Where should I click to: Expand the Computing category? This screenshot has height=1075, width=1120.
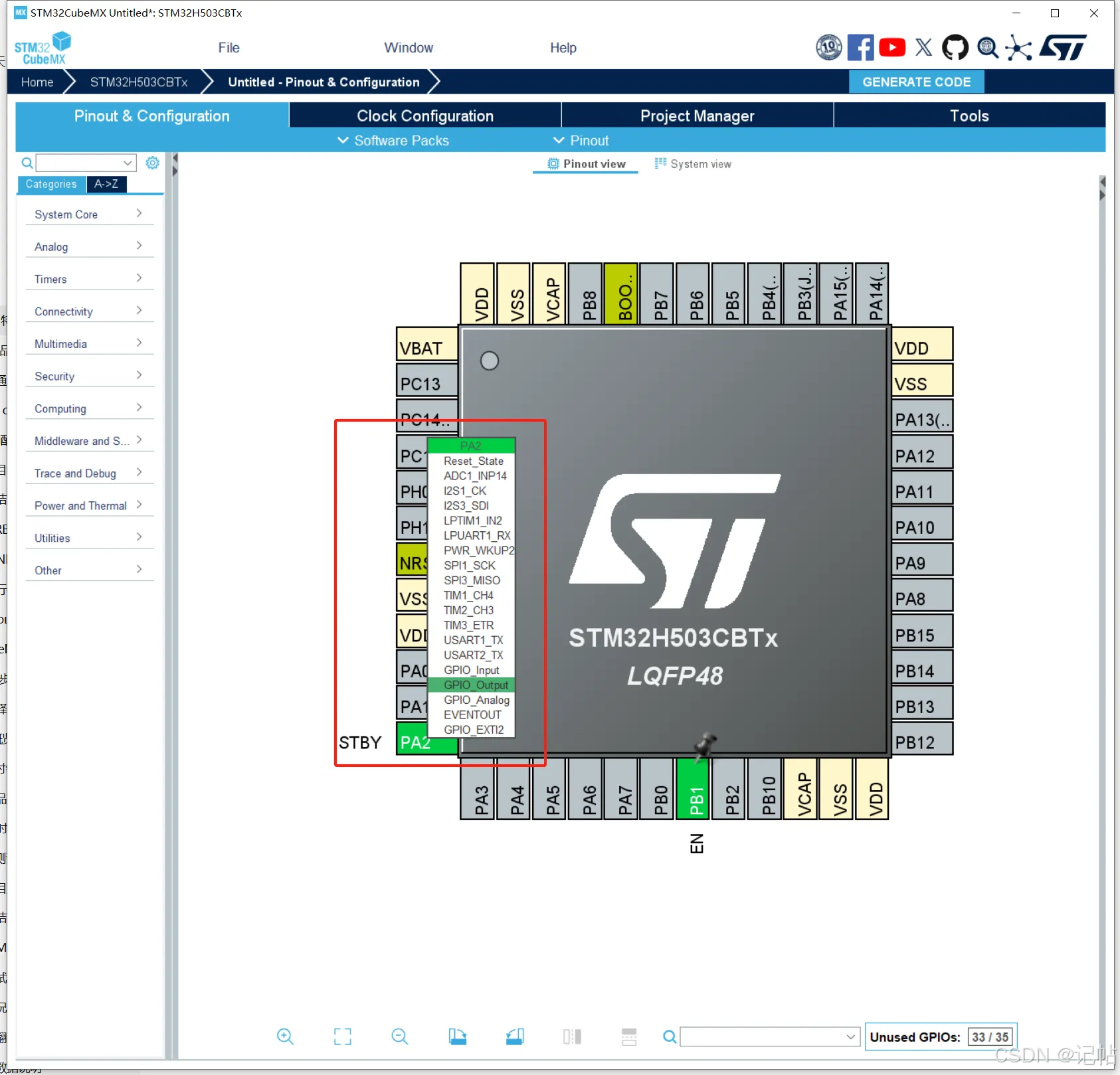click(x=90, y=409)
